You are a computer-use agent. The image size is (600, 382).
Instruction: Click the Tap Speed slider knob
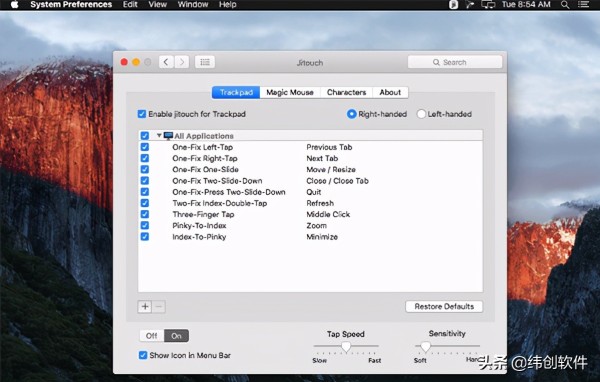tap(346, 347)
